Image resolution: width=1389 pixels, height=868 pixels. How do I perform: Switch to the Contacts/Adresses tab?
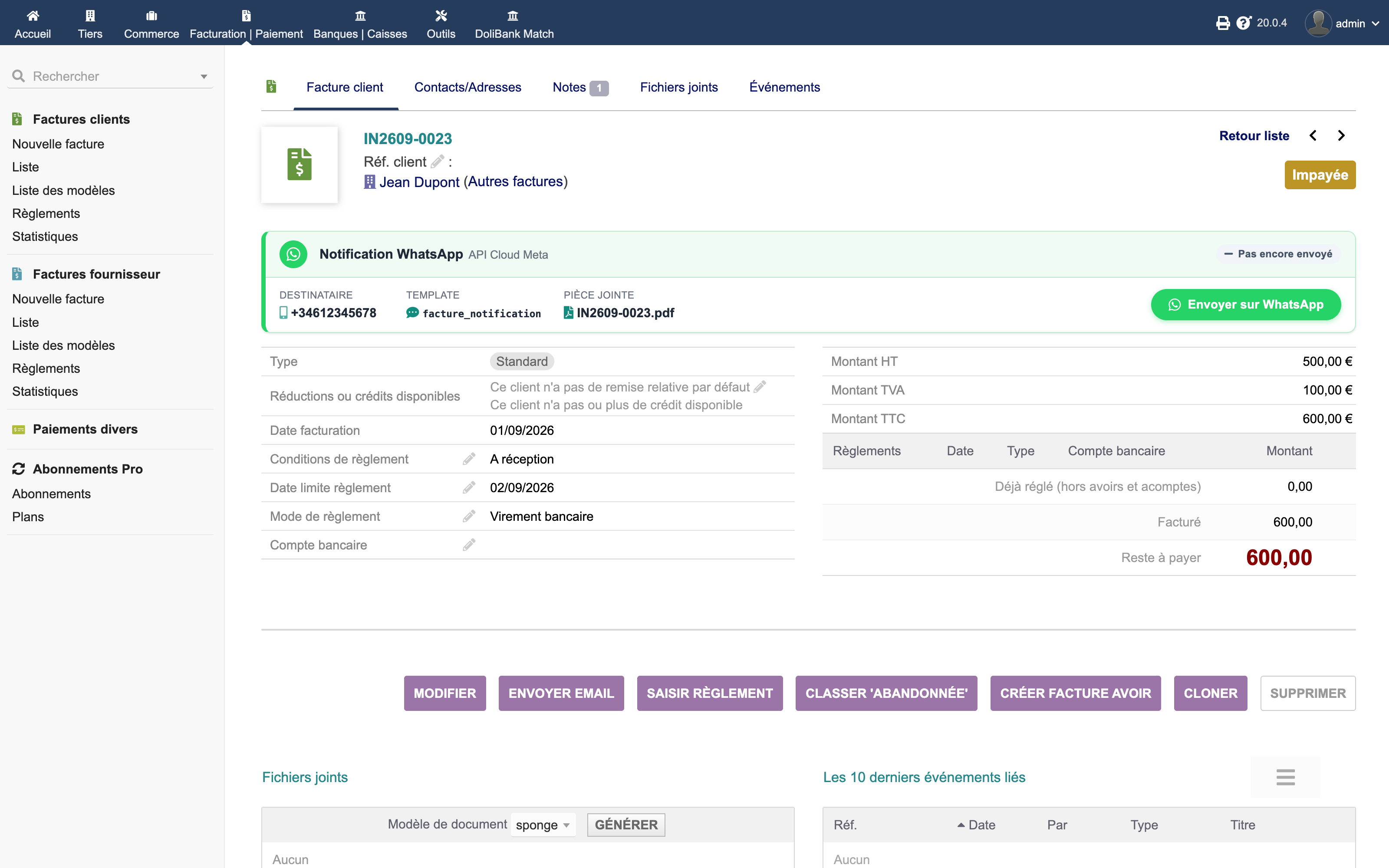468,87
